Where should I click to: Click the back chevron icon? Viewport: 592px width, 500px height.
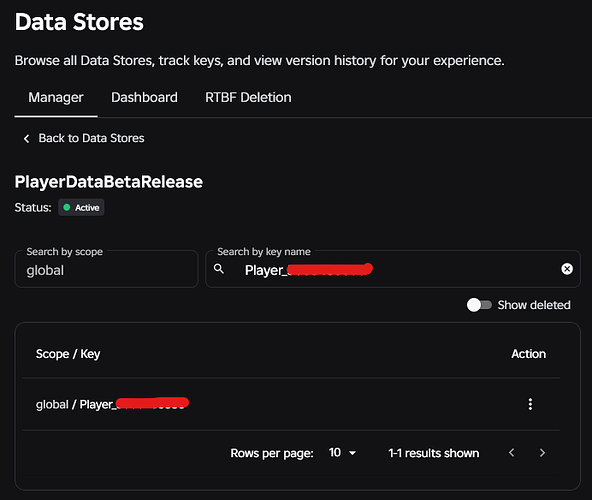click(x=26, y=139)
